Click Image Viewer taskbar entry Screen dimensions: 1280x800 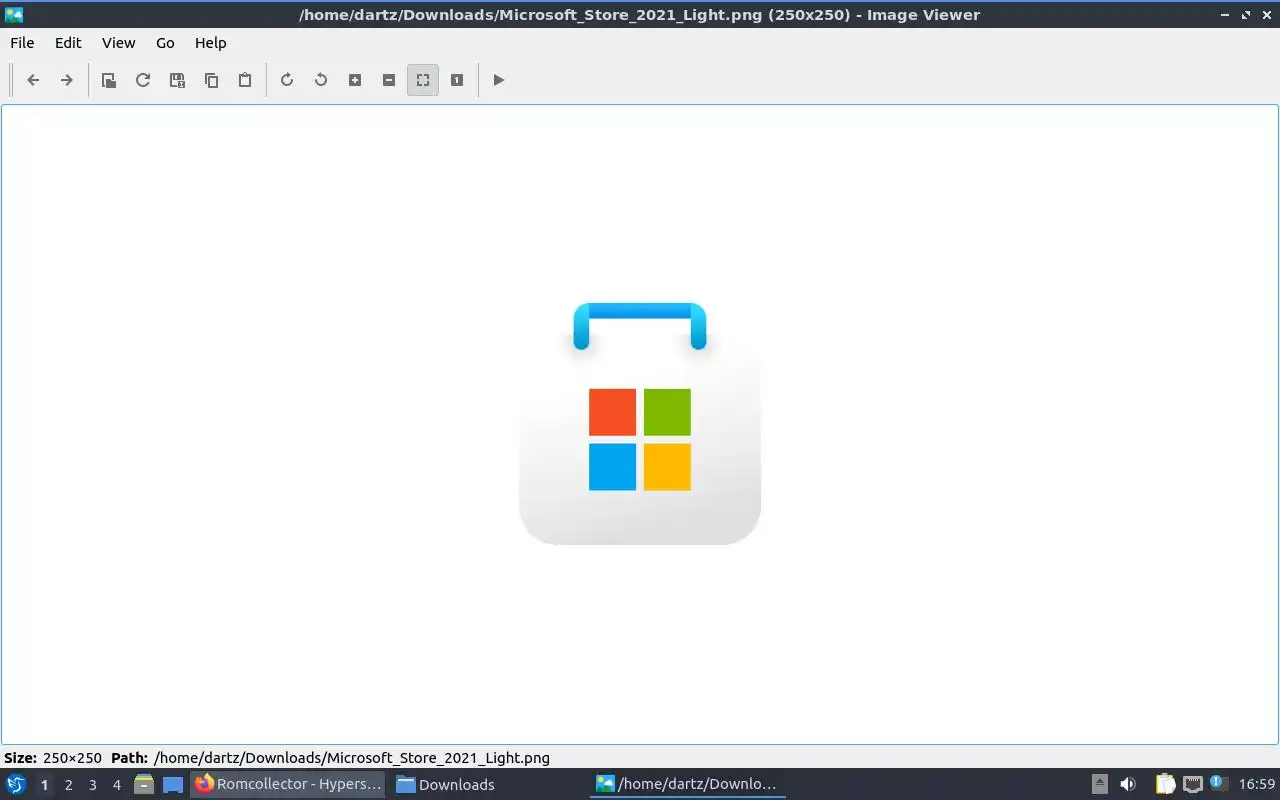[x=688, y=784]
